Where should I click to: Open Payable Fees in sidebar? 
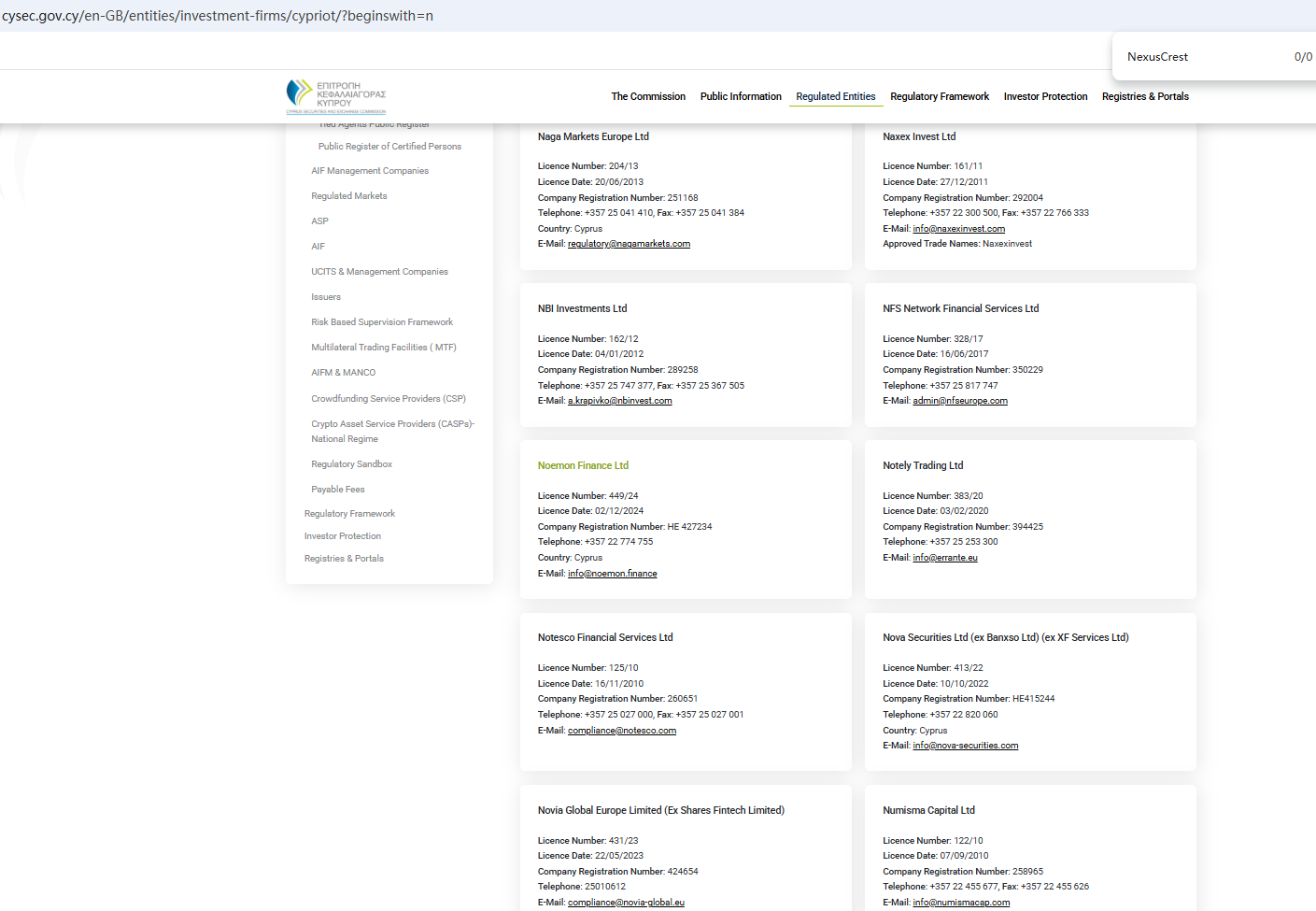point(337,490)
